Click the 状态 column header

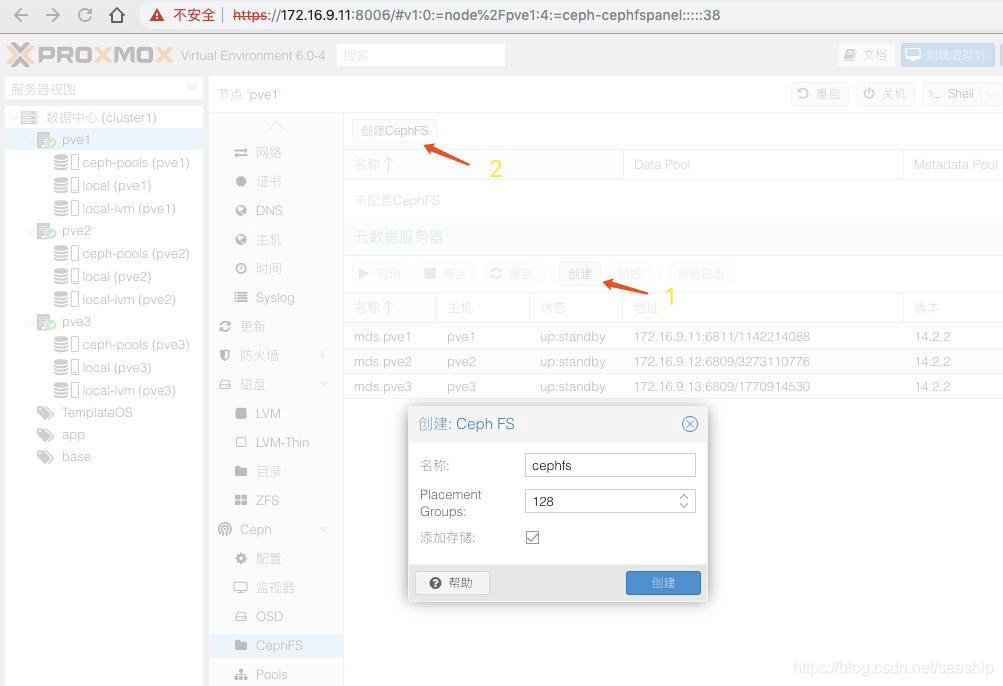pos(576,308)
